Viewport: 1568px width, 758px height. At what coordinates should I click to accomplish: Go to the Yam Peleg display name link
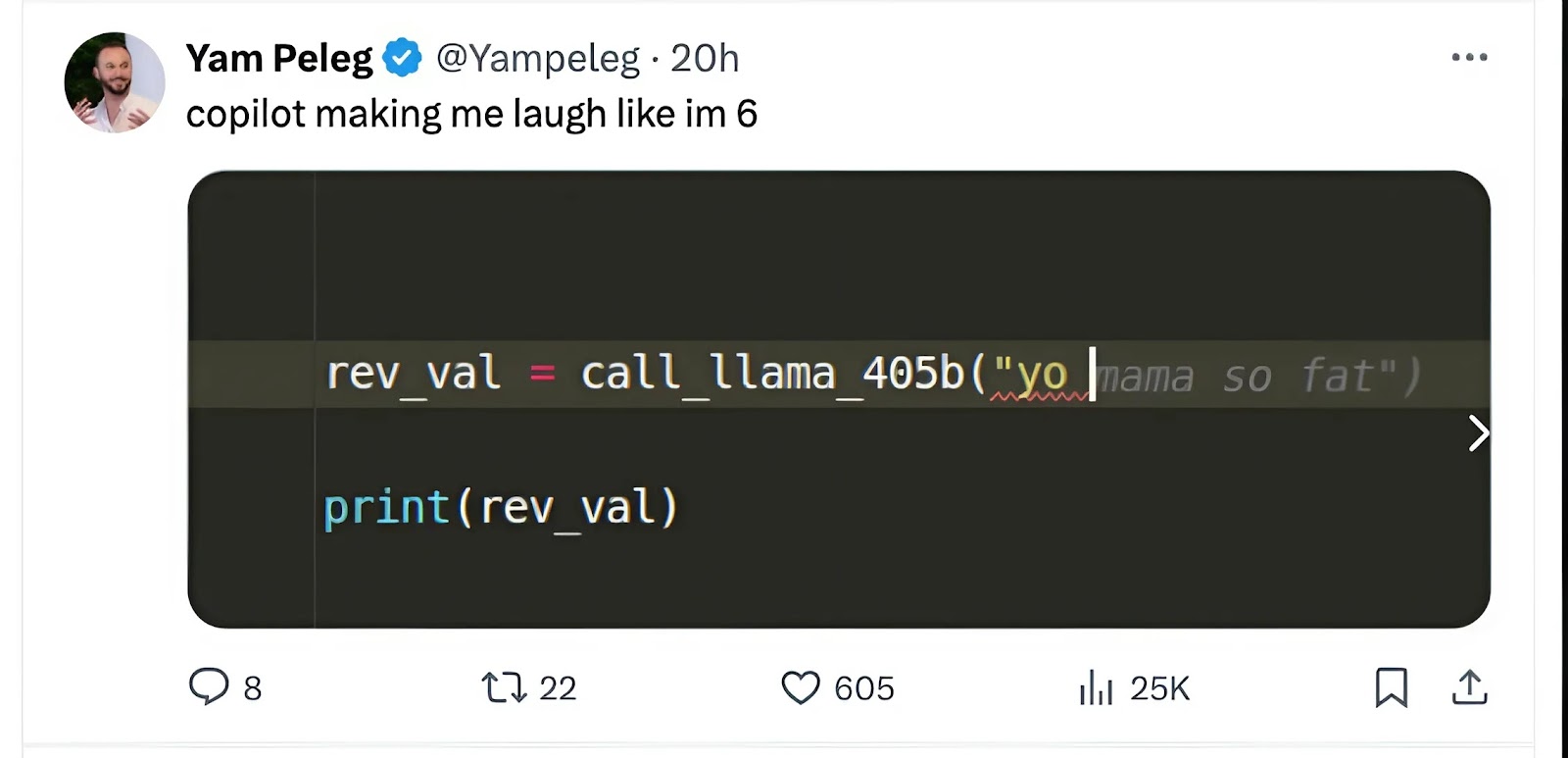pyautogui.click(x=279, y=58)
